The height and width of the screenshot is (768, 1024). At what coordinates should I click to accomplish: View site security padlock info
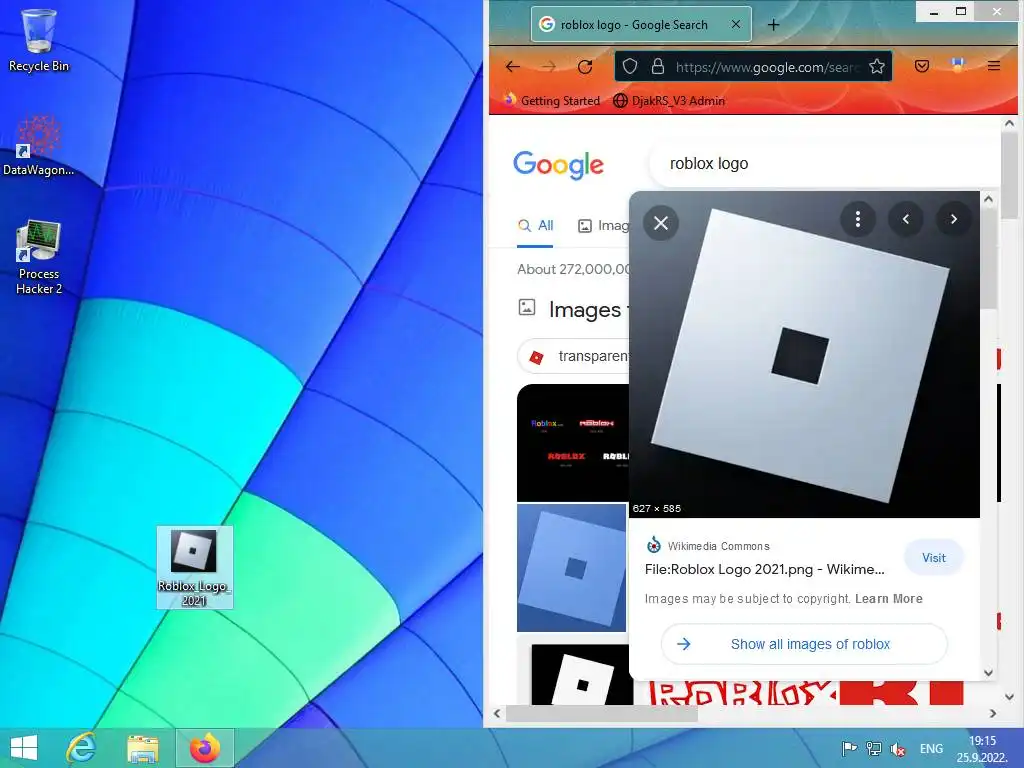(x=658, y=67)
